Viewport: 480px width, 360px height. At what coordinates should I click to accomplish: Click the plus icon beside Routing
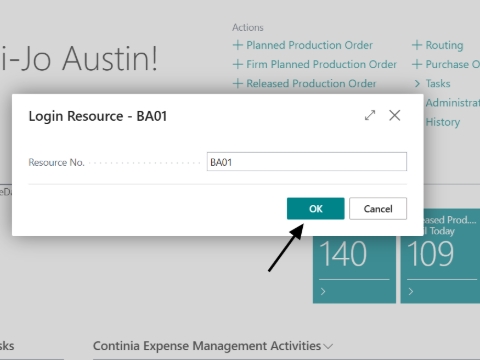[417, 45]
